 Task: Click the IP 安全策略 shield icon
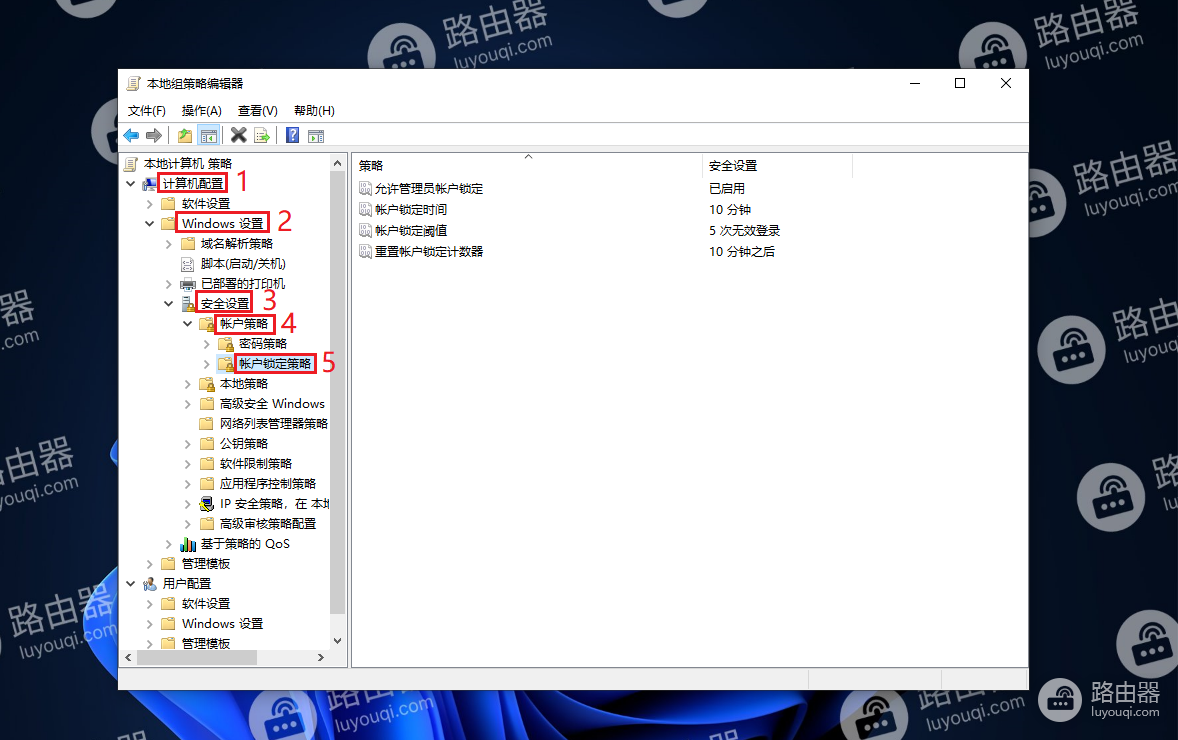point(207,504)
